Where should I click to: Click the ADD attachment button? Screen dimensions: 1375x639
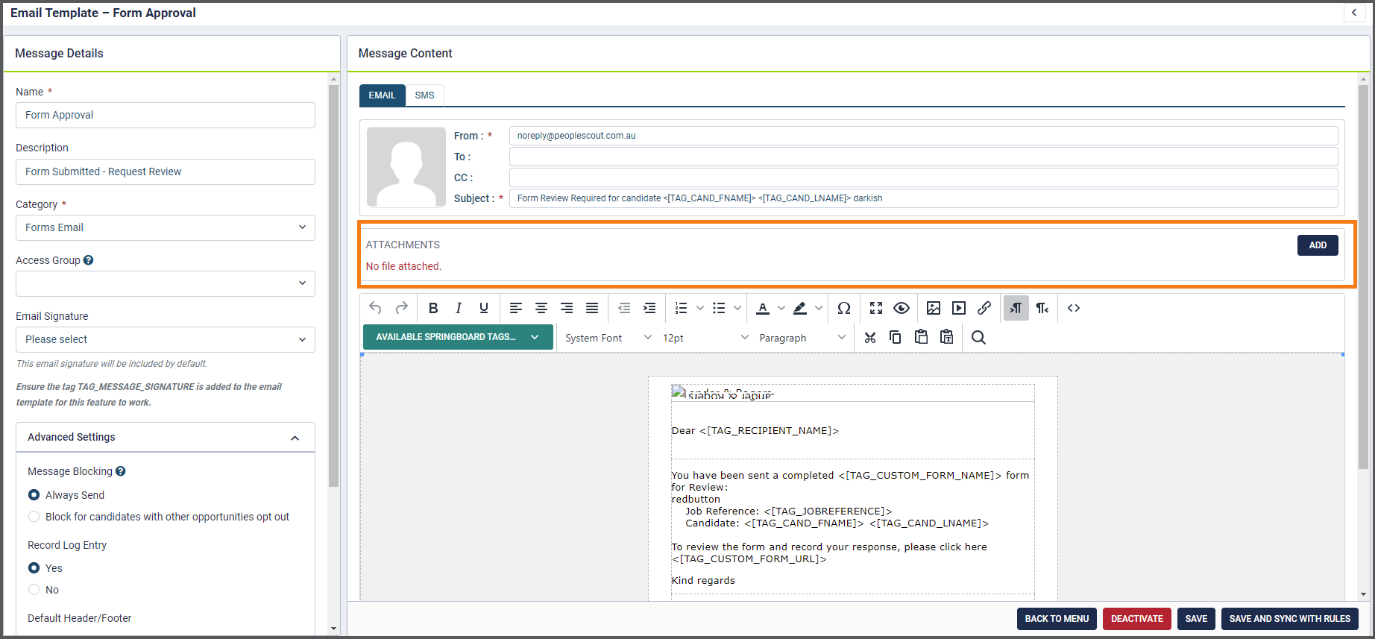tap(1318, 245)
